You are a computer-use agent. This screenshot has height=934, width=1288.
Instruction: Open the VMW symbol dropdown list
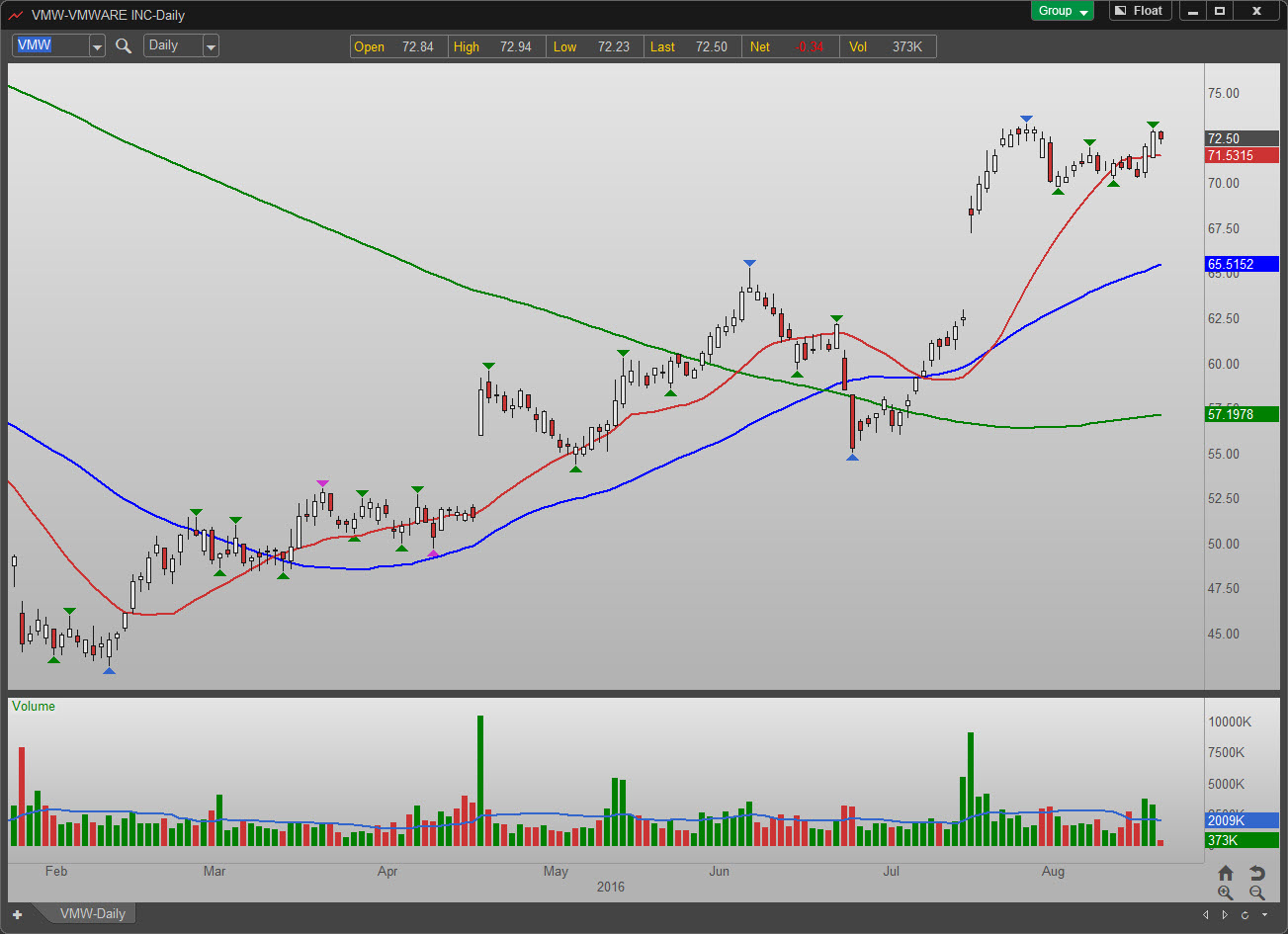pos(97,45)
